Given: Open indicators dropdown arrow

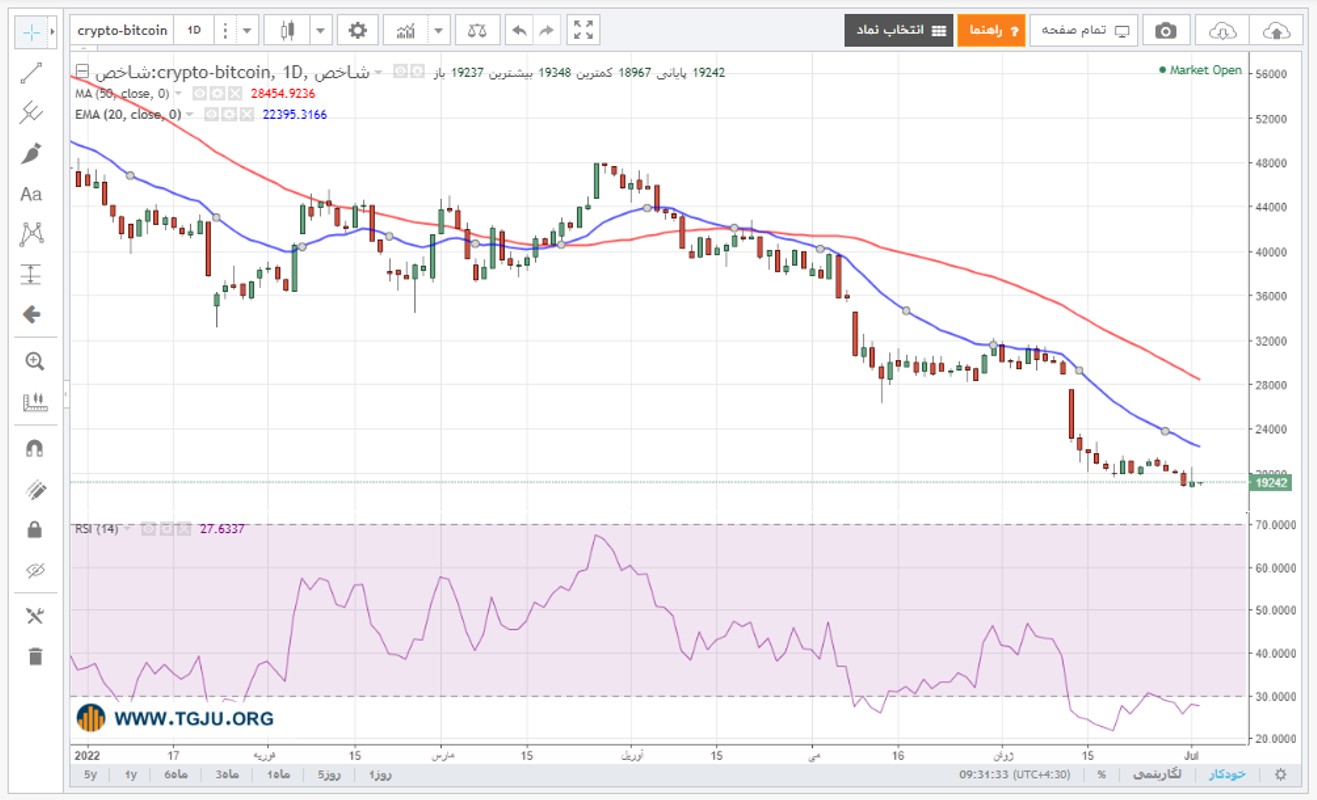Looking at the screenshot, I should point(438,30).
